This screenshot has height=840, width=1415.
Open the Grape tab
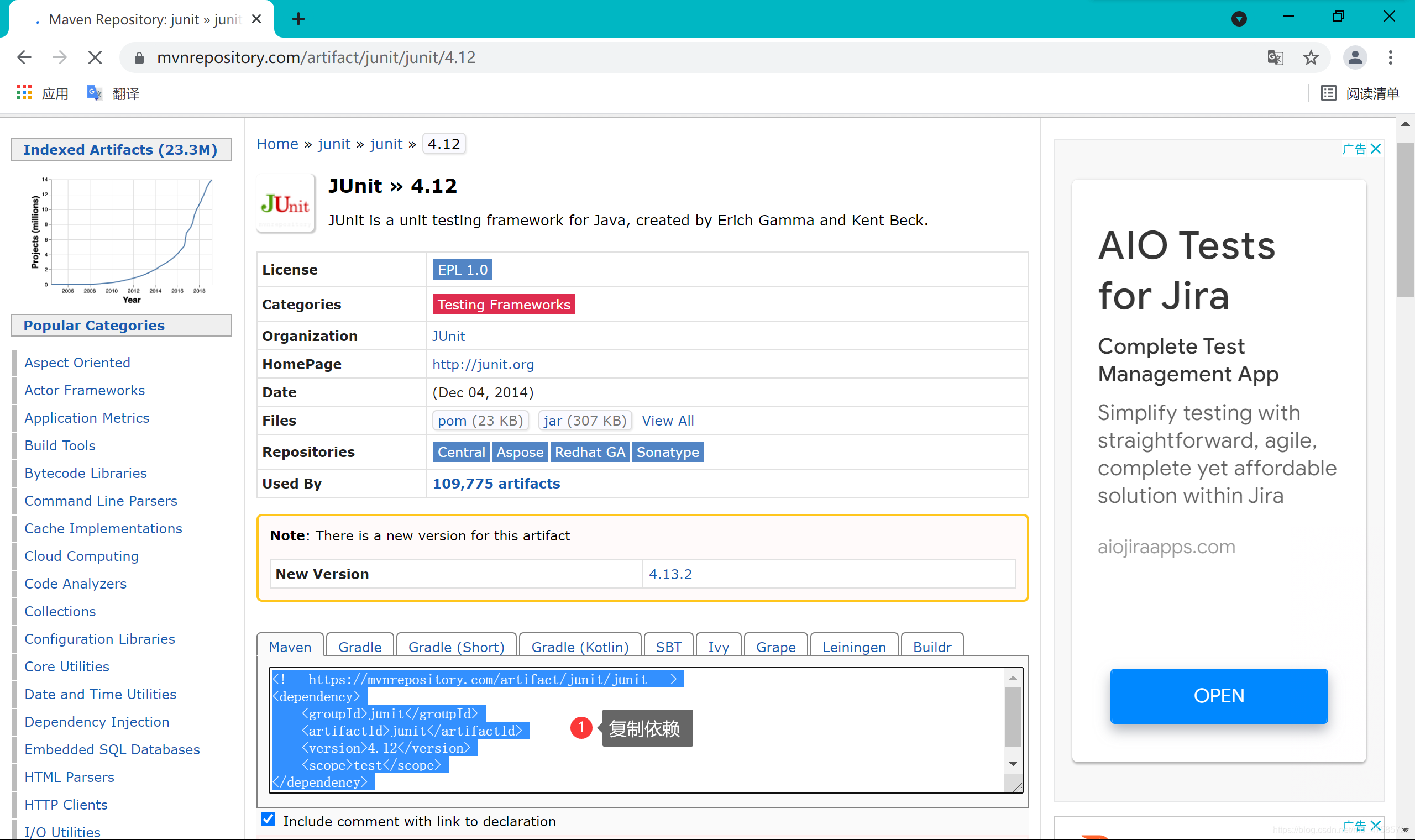776,647
